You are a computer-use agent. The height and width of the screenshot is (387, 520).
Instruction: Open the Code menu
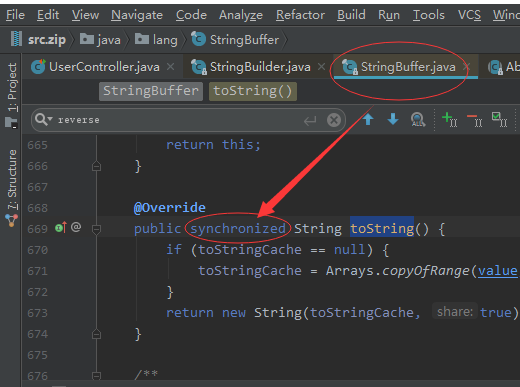[x=191, y=15]
